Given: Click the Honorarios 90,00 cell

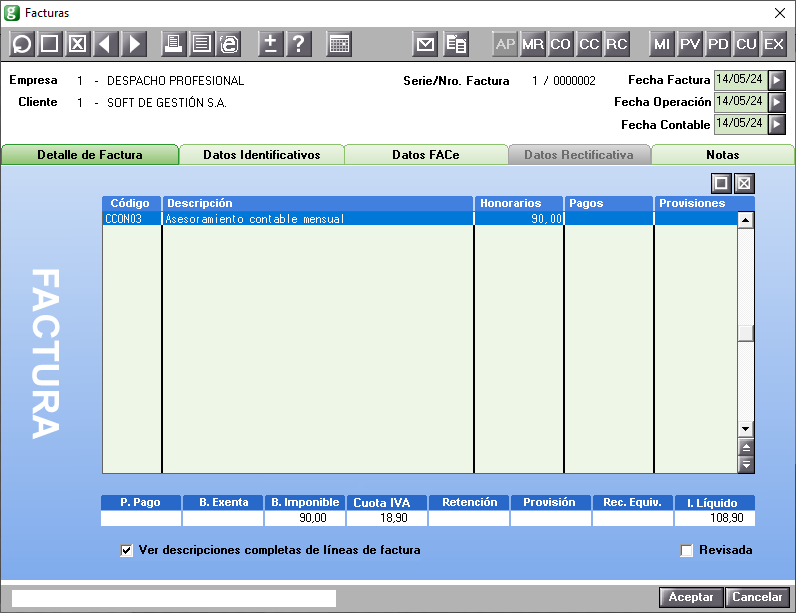Looking at the screenshot, I should [x=519, y=219].
